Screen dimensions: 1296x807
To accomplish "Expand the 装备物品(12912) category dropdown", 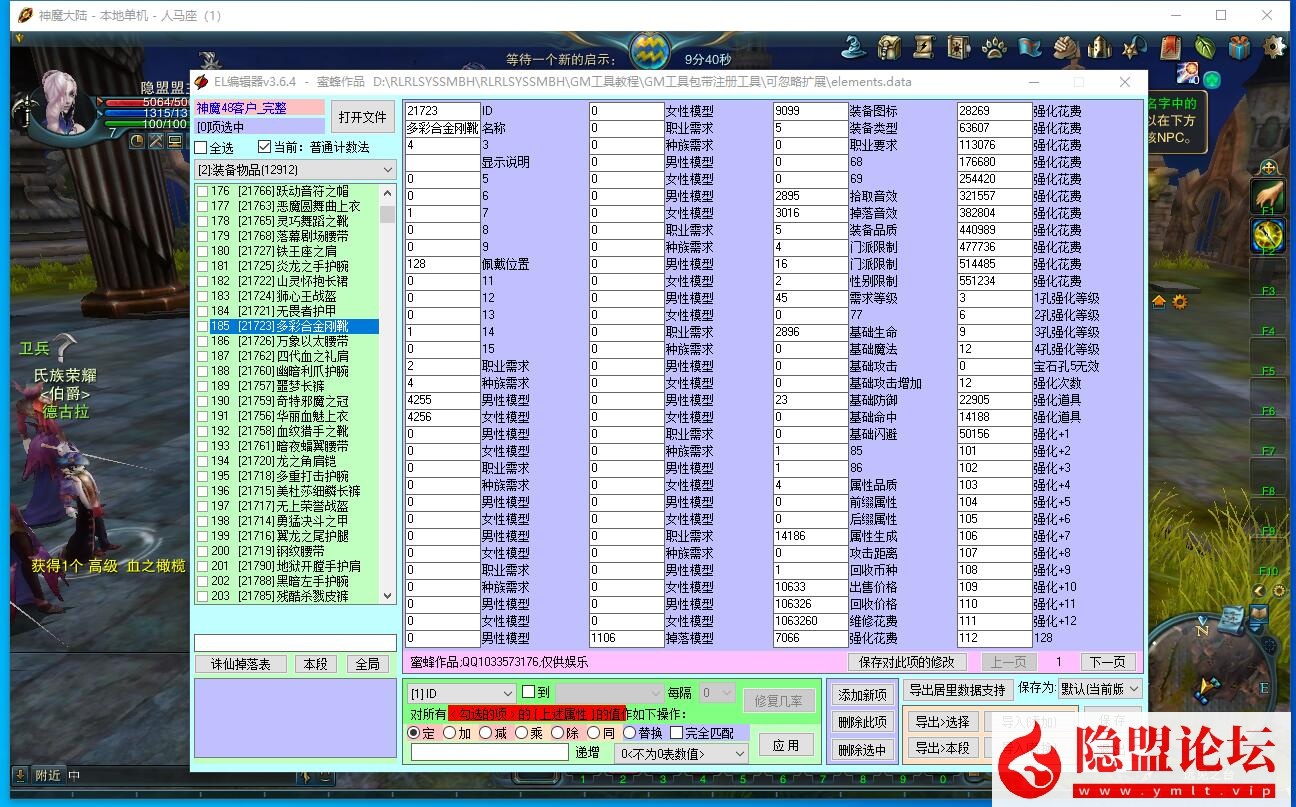I will [x=295, y=170].
